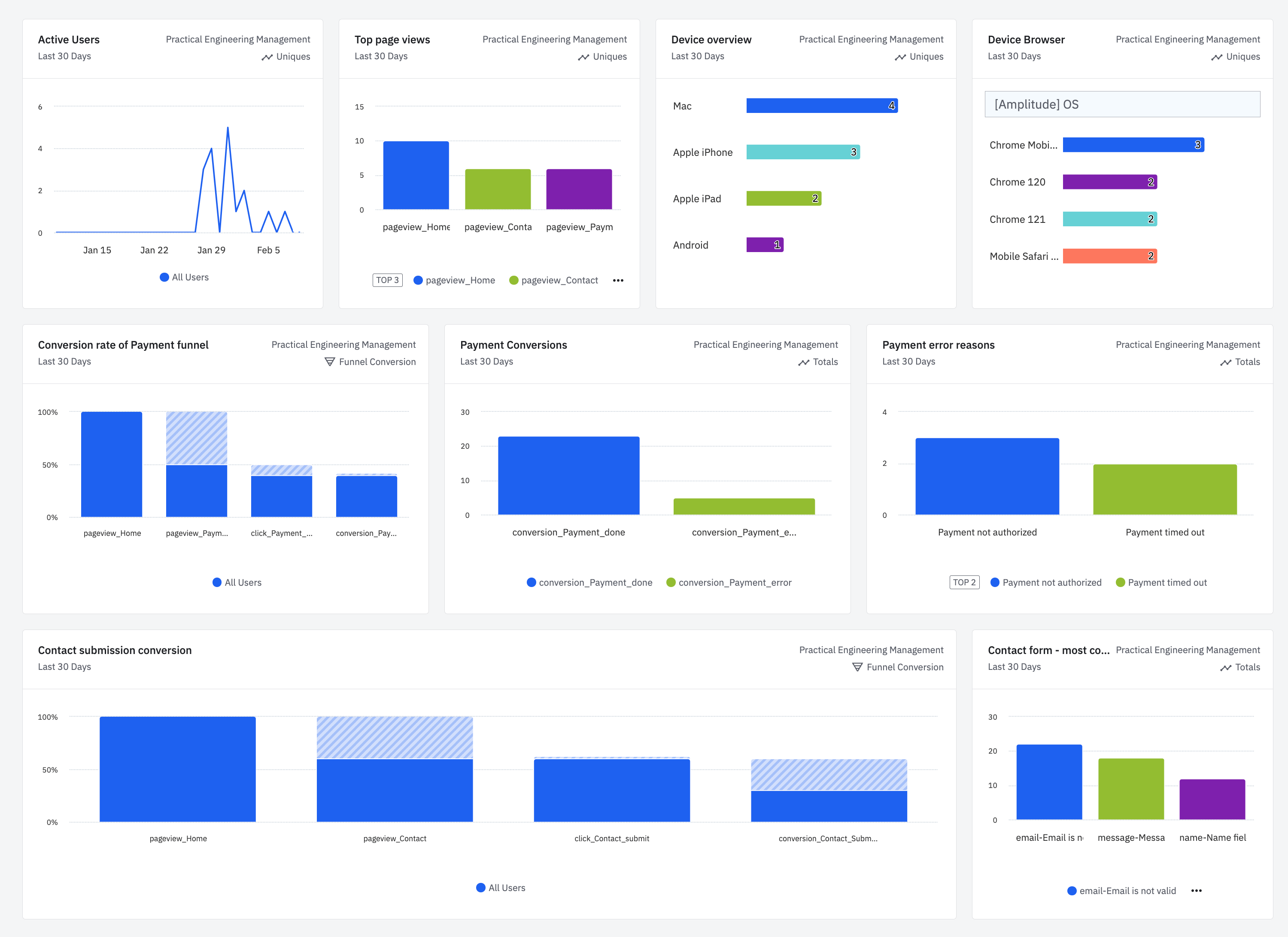This screenshot has width=1288, height=937.
Task: Click the funnel icon in Conversion rate card
Action: click(x=329, y=362)
